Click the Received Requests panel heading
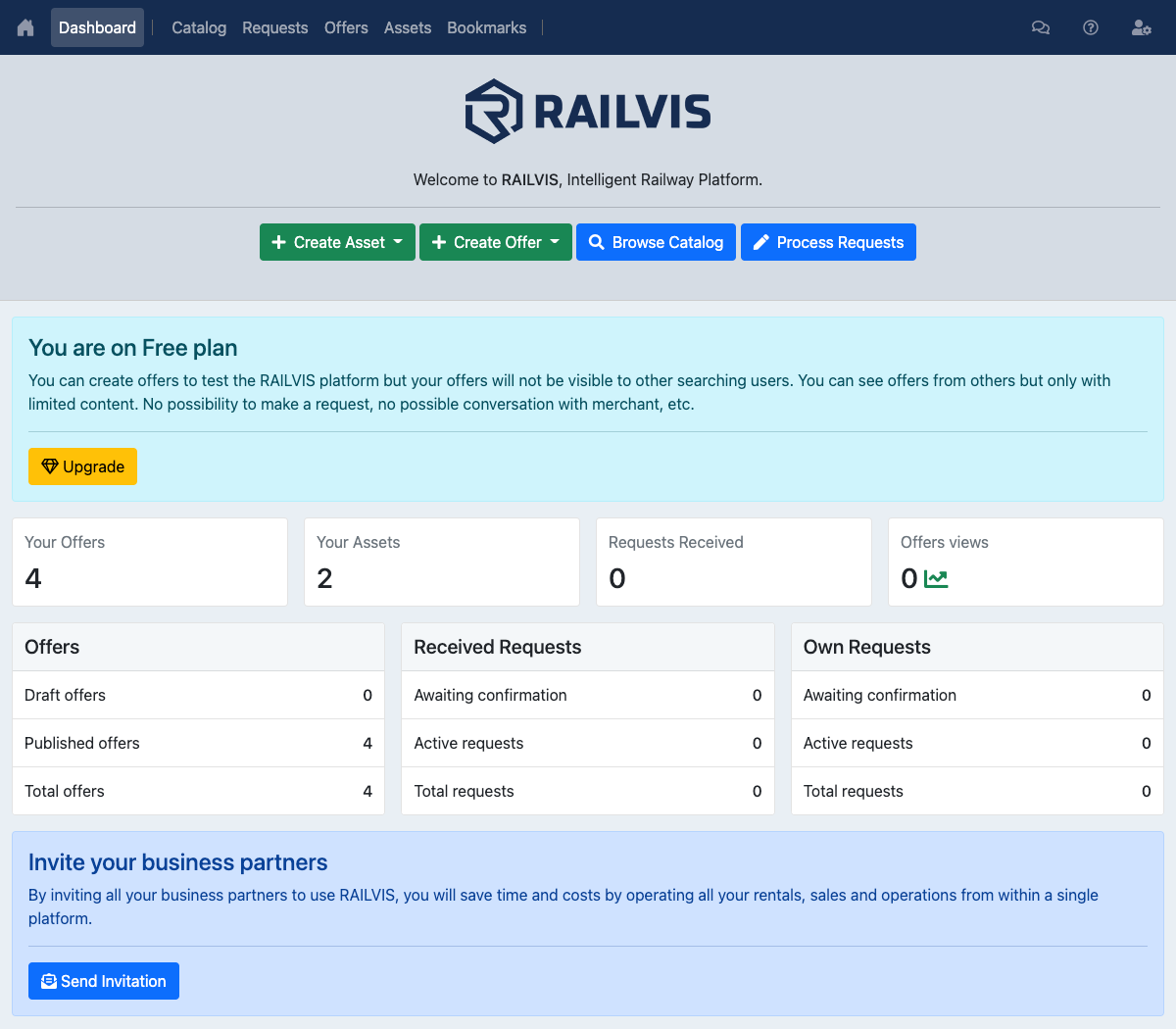 (498, 647)
